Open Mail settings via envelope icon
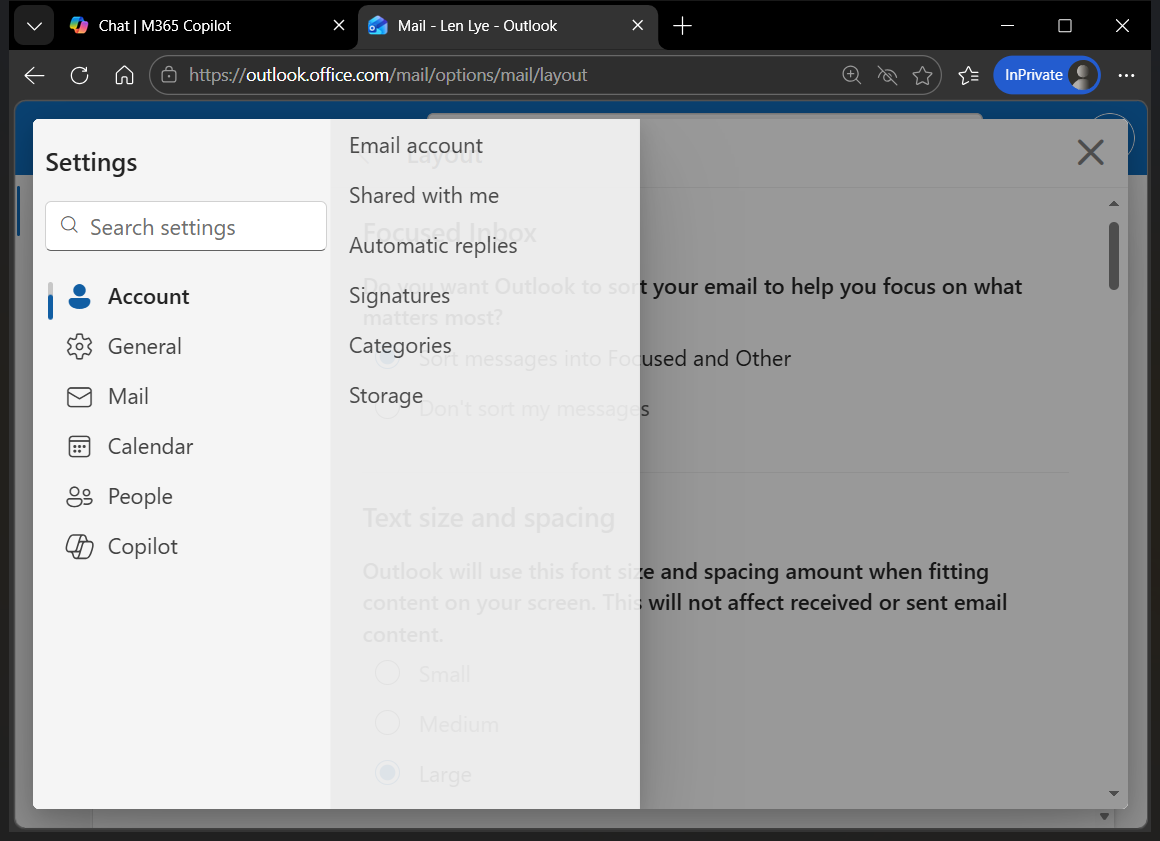The width and height of the screenshot is (1160, 841). click(x=79, y=396)
